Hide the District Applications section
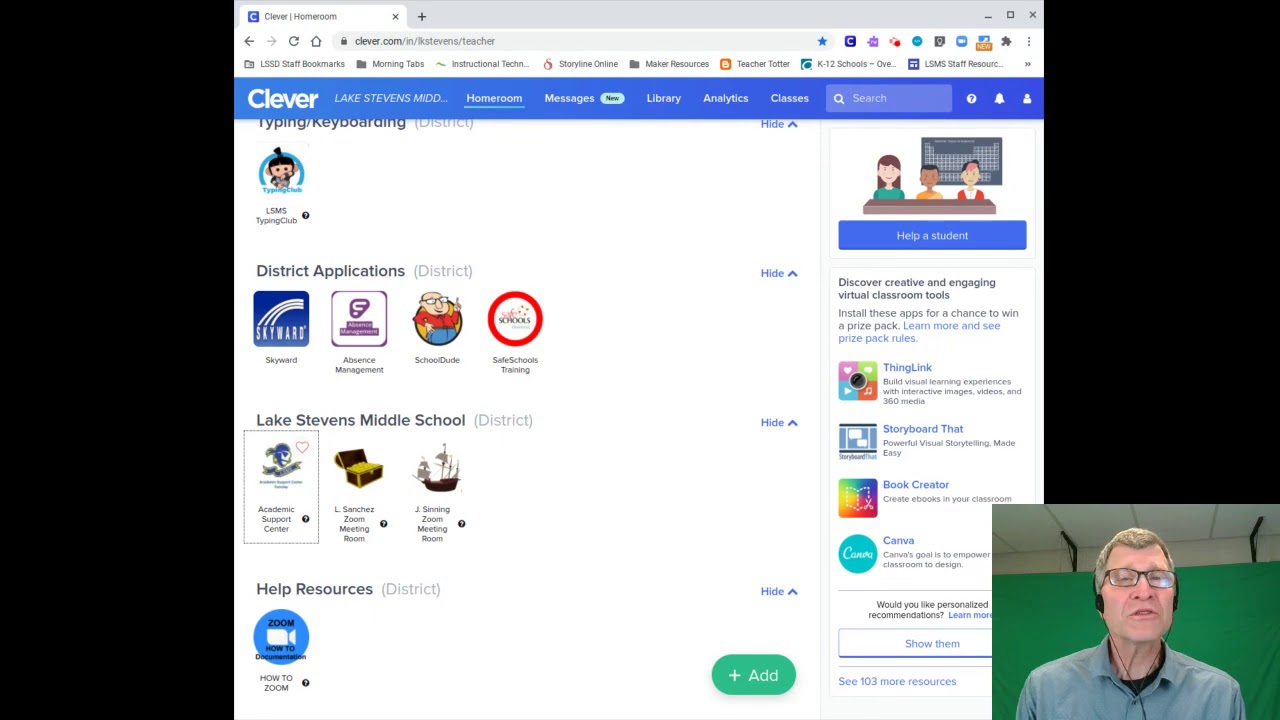The height and width of the screenshot is (720, 1280). pos(779,273)
